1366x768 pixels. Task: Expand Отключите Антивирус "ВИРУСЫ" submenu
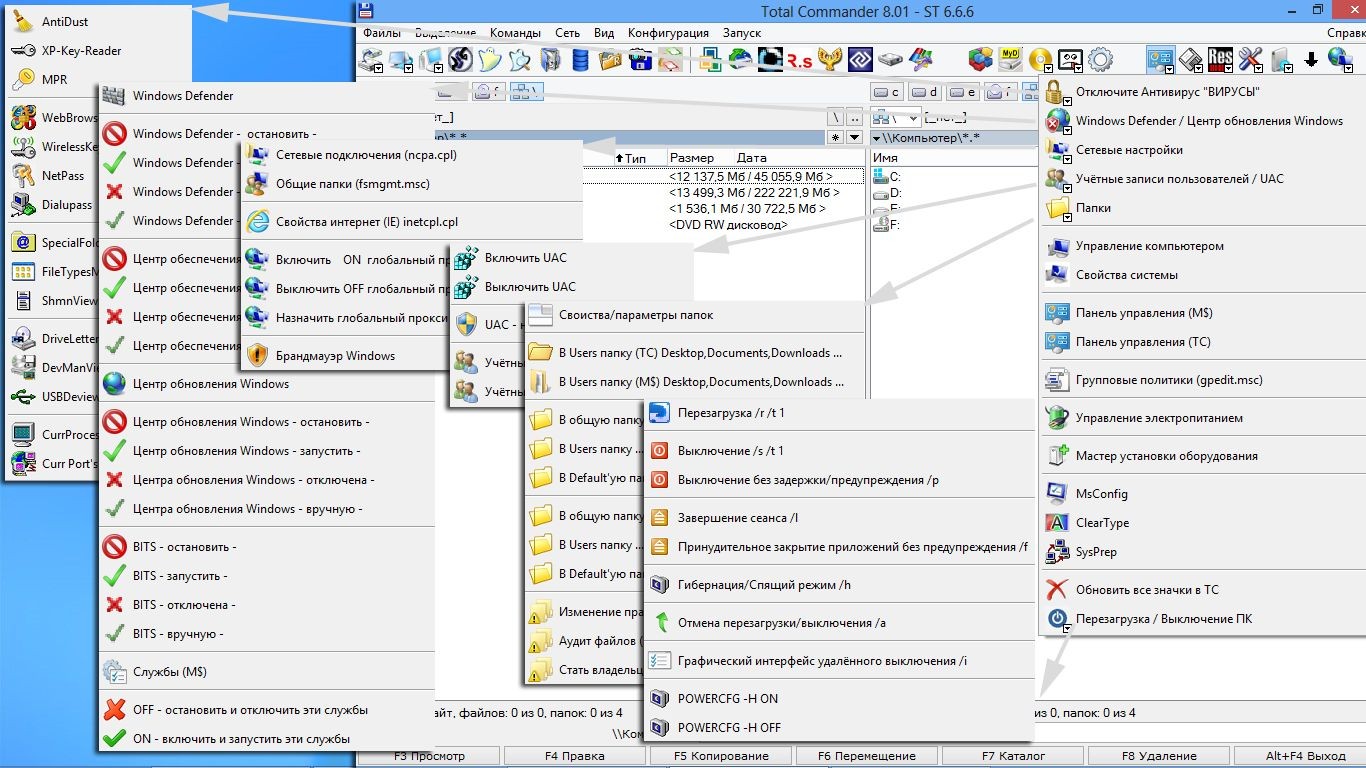[x=1200, y=92]
